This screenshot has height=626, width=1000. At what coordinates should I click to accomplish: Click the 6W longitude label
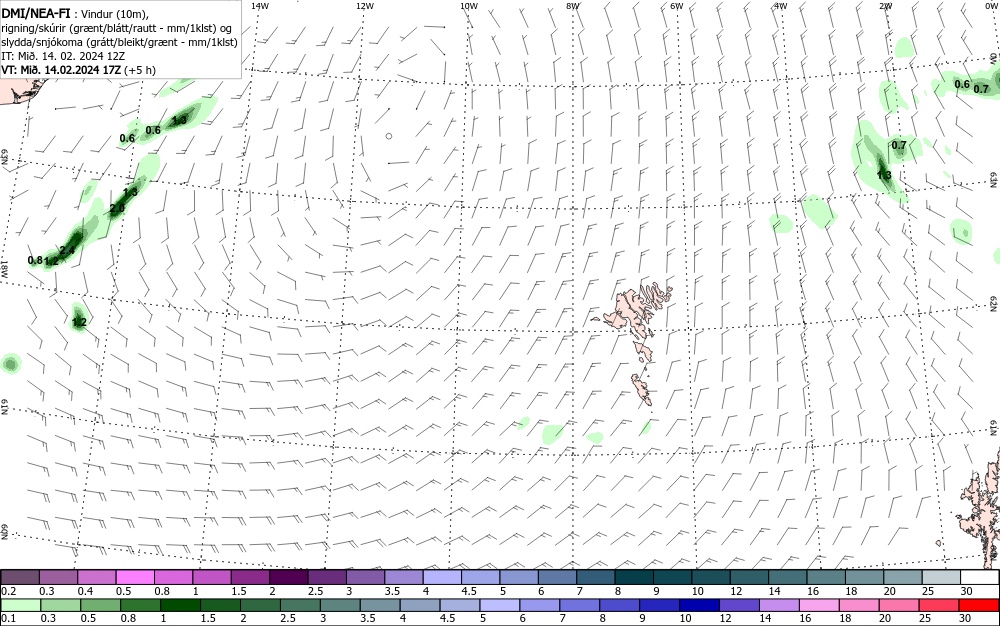[x=677, y=6]
